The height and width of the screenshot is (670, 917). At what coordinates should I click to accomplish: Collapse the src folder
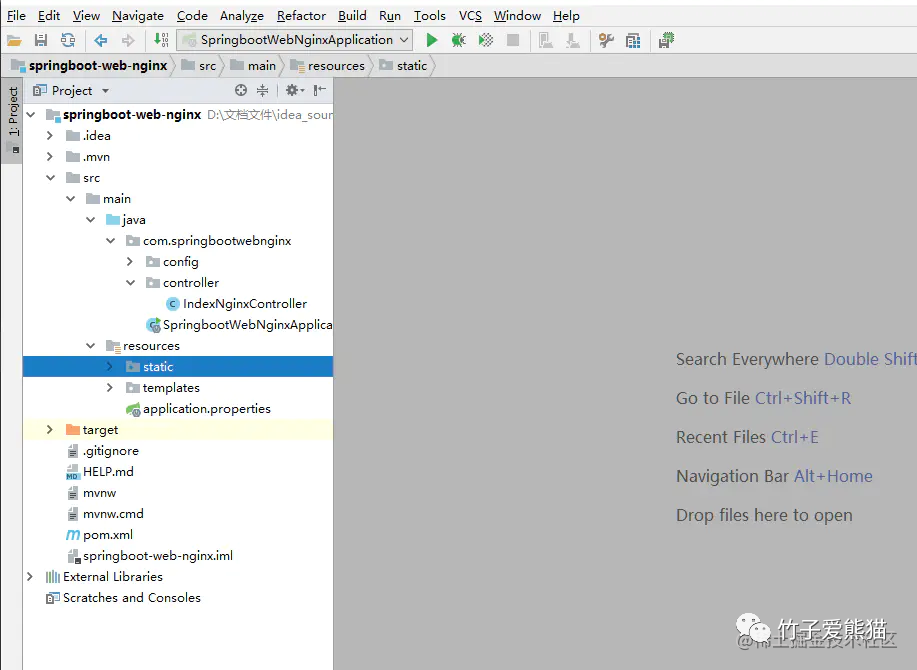[x=51, y=178]
